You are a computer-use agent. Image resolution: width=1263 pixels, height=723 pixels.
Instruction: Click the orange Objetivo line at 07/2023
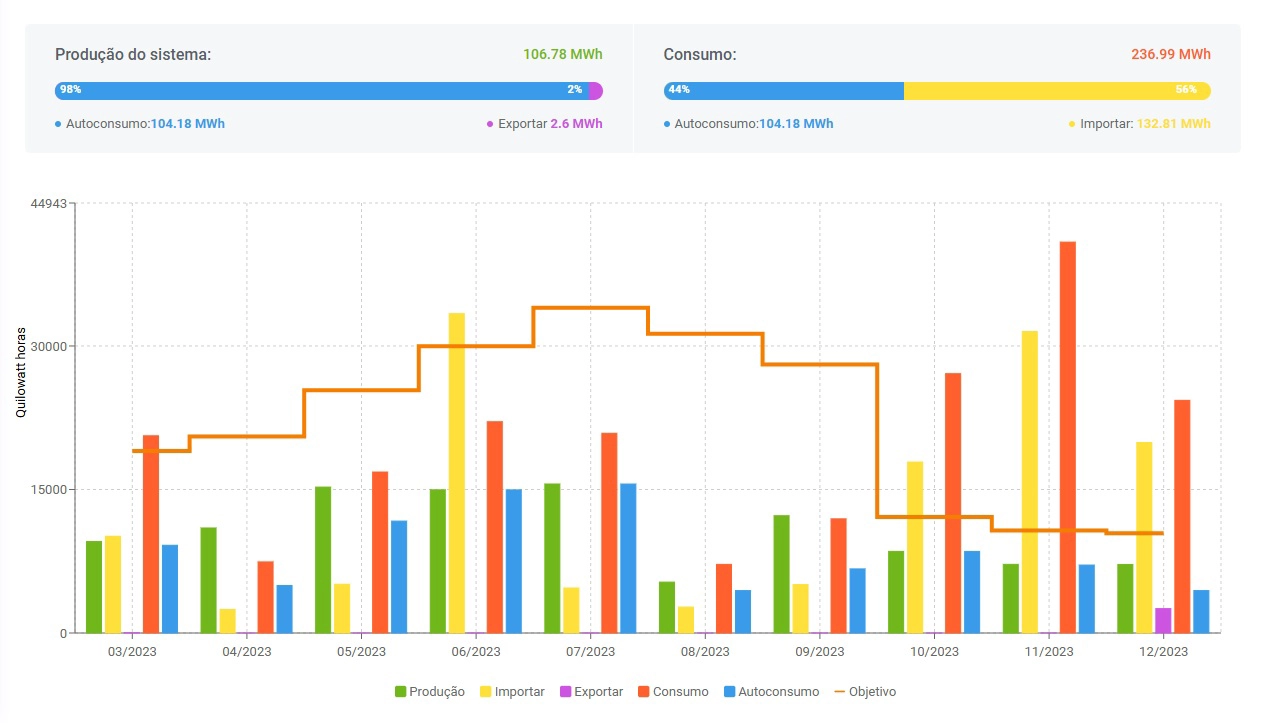point(590,308)
